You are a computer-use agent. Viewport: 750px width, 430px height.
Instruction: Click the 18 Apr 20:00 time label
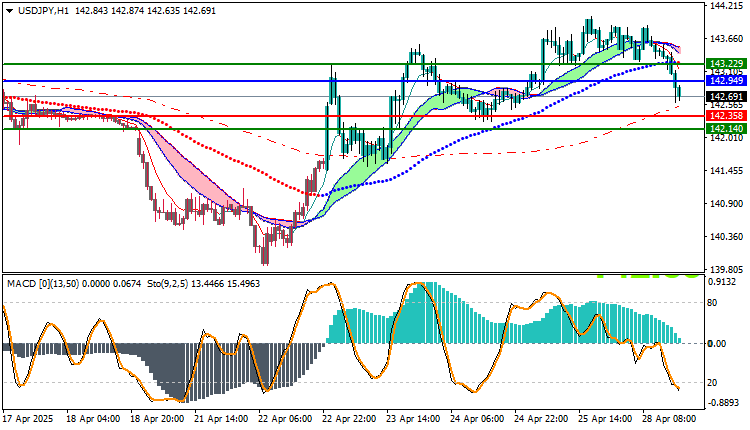157,419
